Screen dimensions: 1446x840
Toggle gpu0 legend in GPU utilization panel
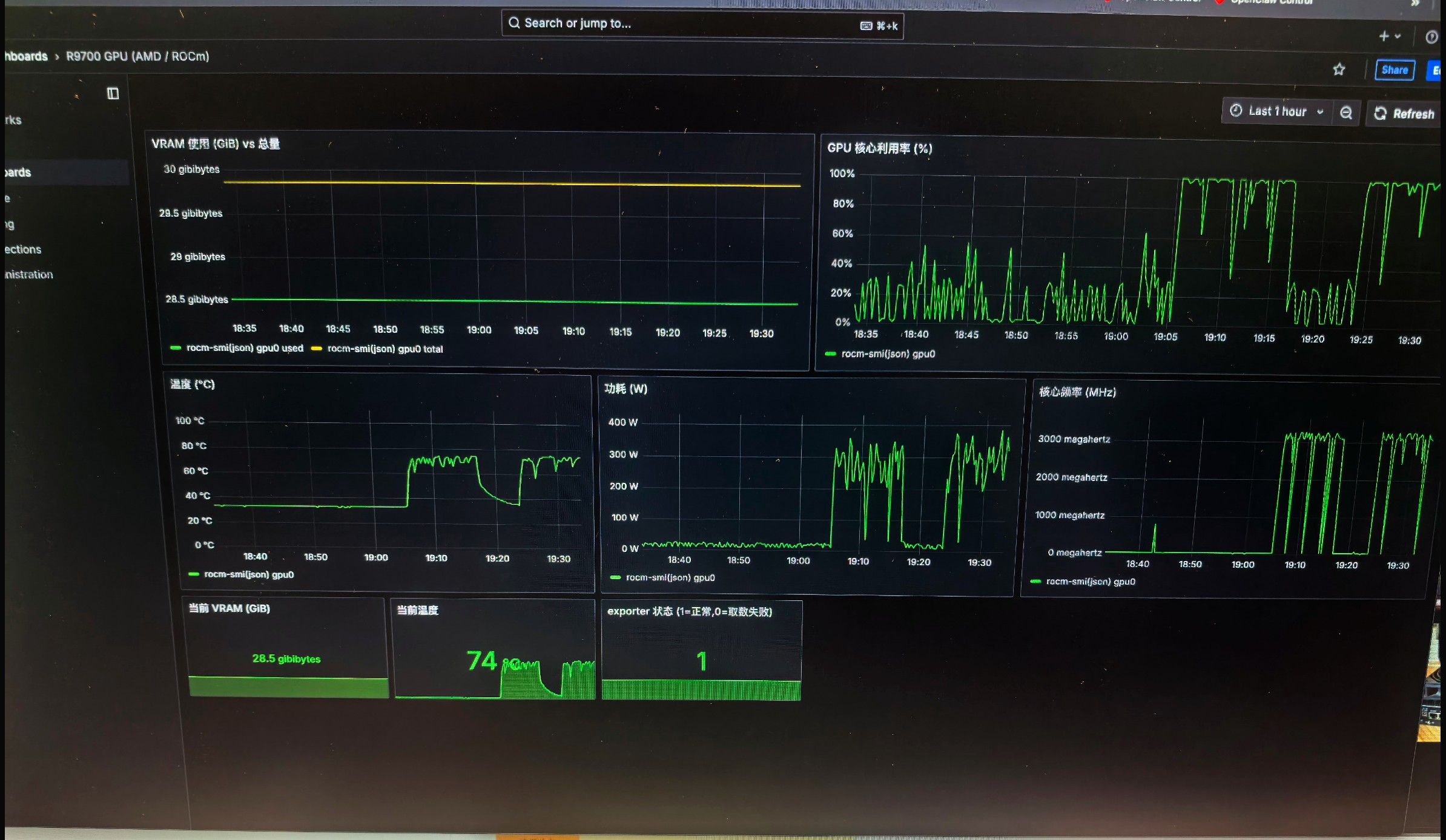click(888, 354)
